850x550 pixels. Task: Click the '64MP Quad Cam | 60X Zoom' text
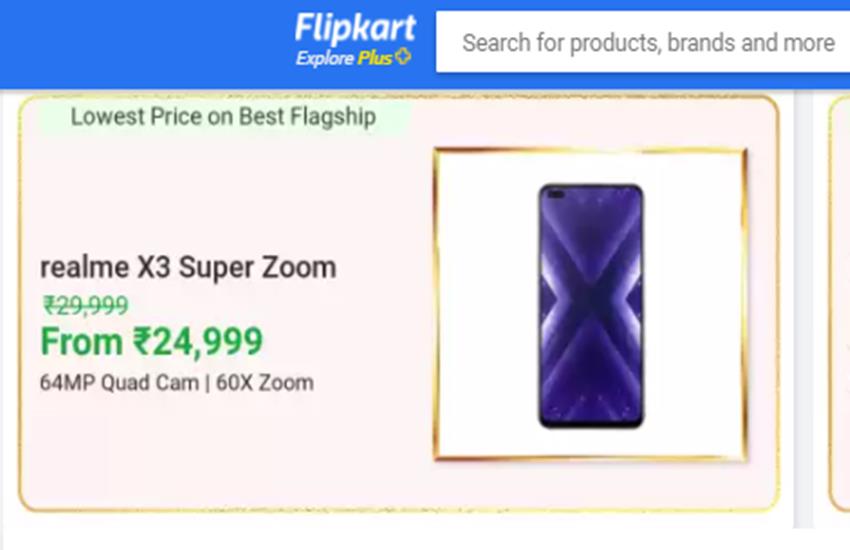pyautogui.click(x=176, y=382)
